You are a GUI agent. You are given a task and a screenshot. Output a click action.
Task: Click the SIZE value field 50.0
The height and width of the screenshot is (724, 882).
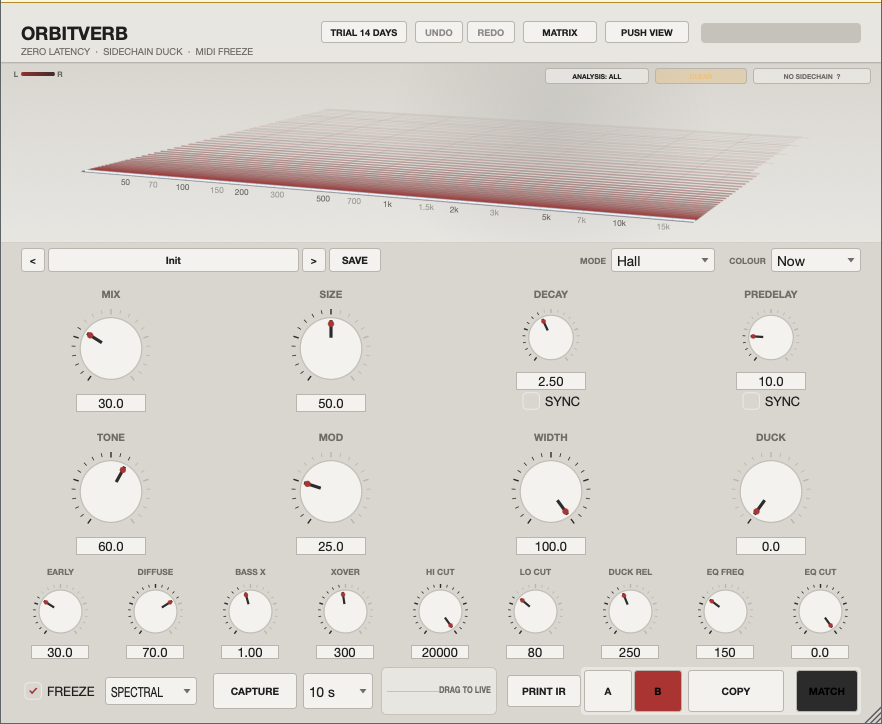tap(331, 403)
